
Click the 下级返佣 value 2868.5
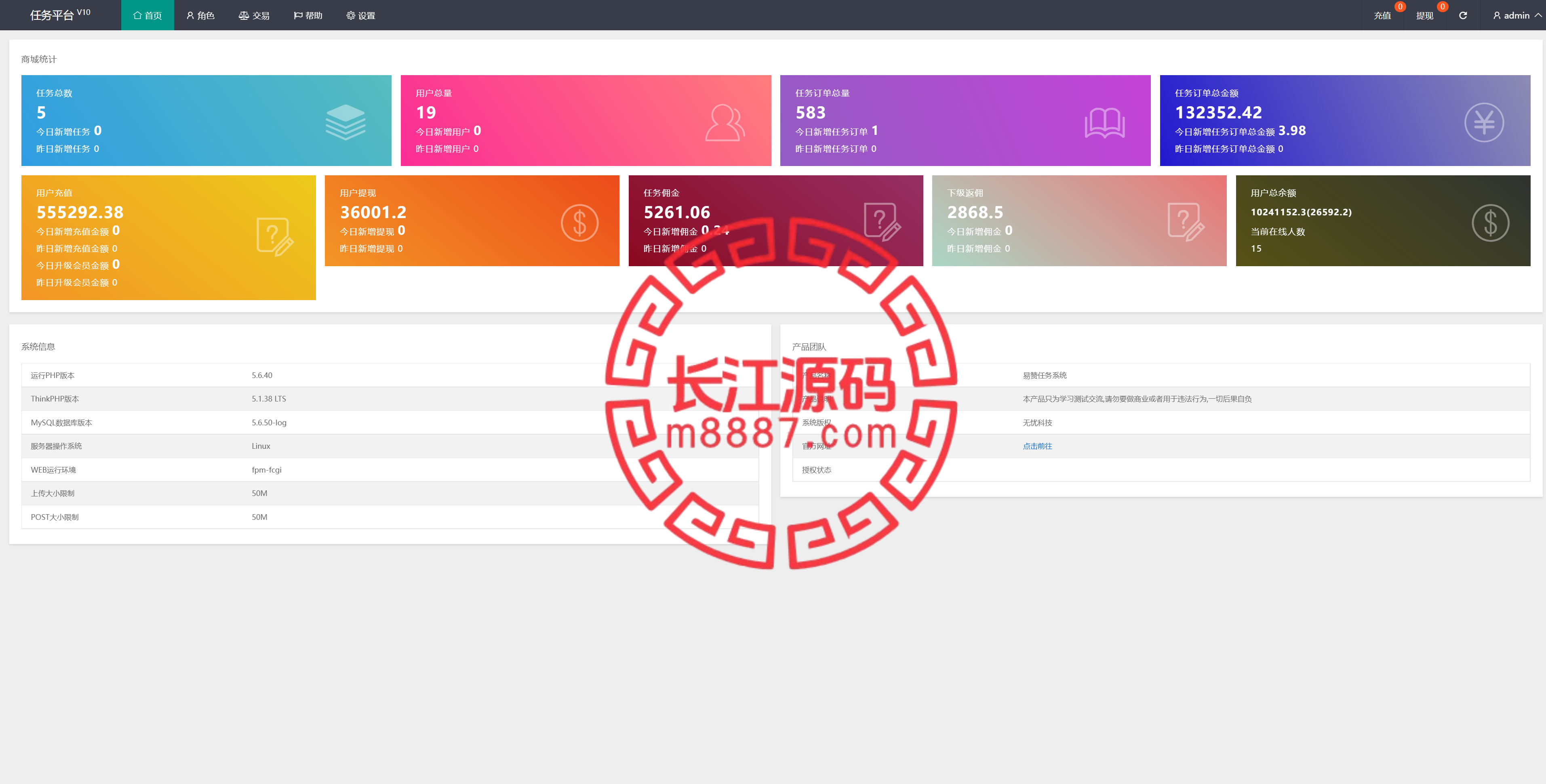(975, 212)
